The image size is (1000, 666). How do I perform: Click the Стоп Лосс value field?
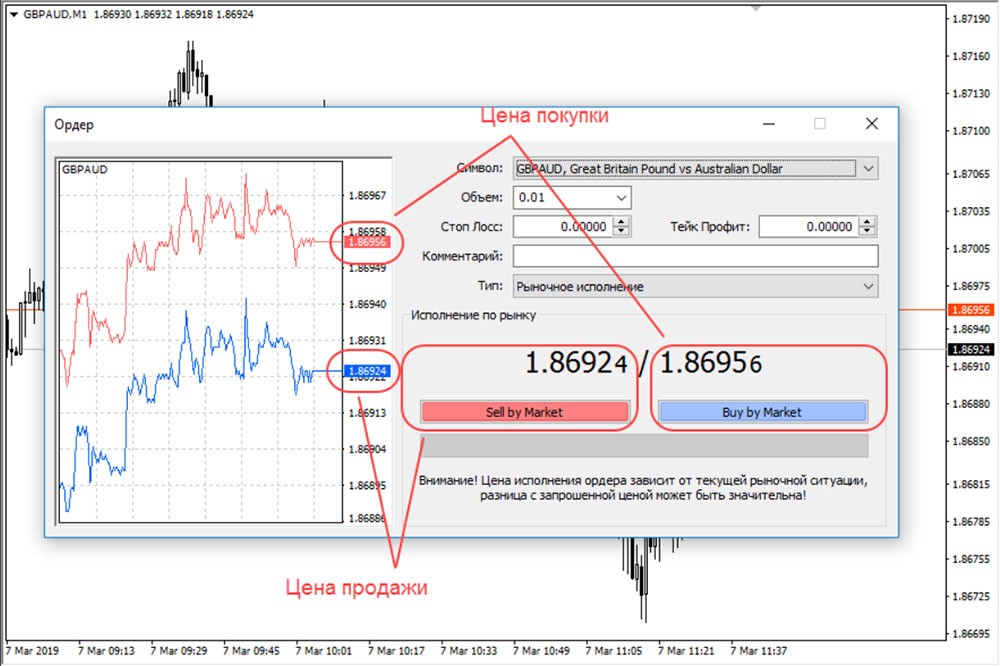(x=562, y=226)
